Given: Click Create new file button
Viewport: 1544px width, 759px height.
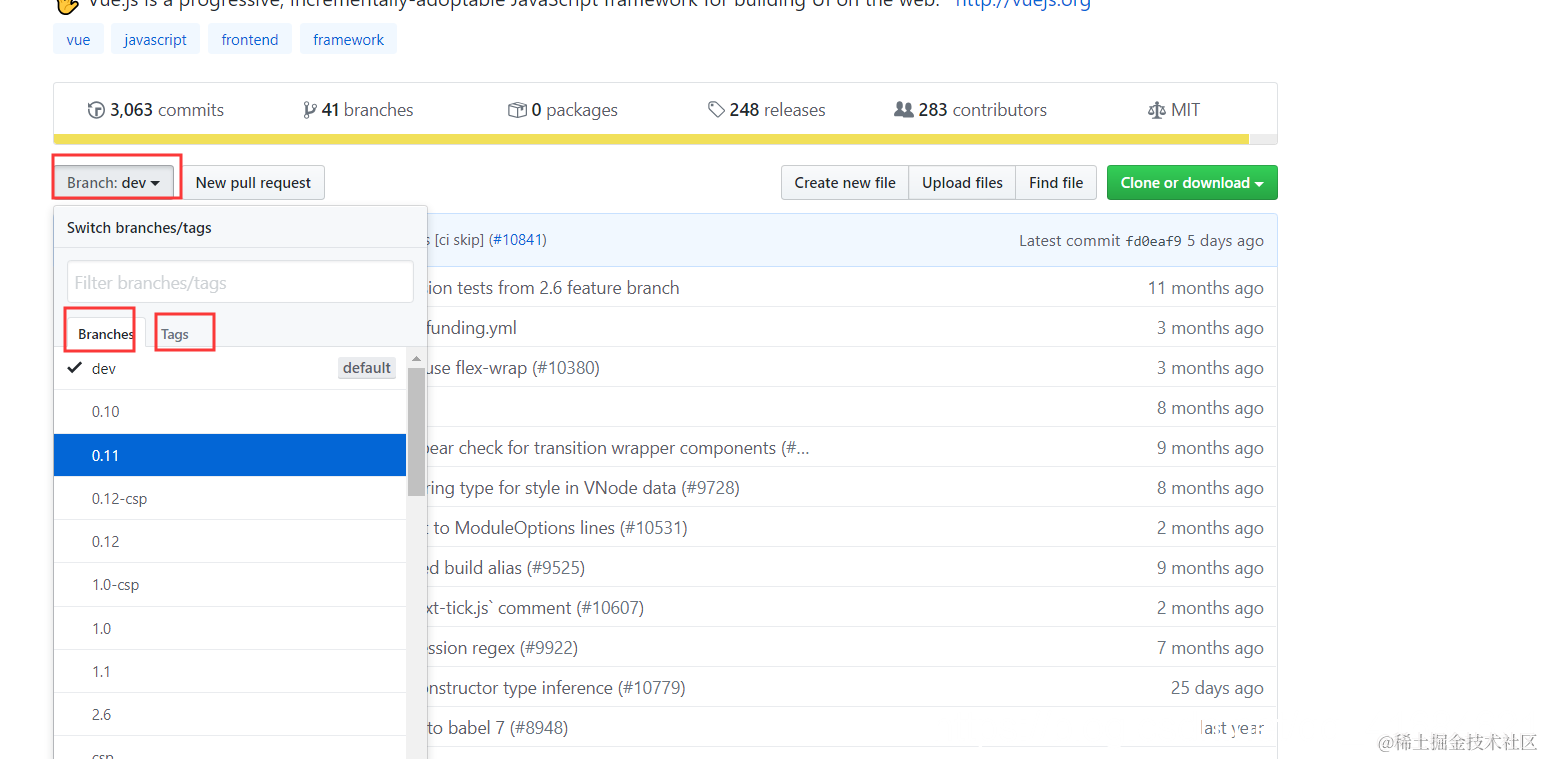Looking at the screenshot, I should 845,183.
